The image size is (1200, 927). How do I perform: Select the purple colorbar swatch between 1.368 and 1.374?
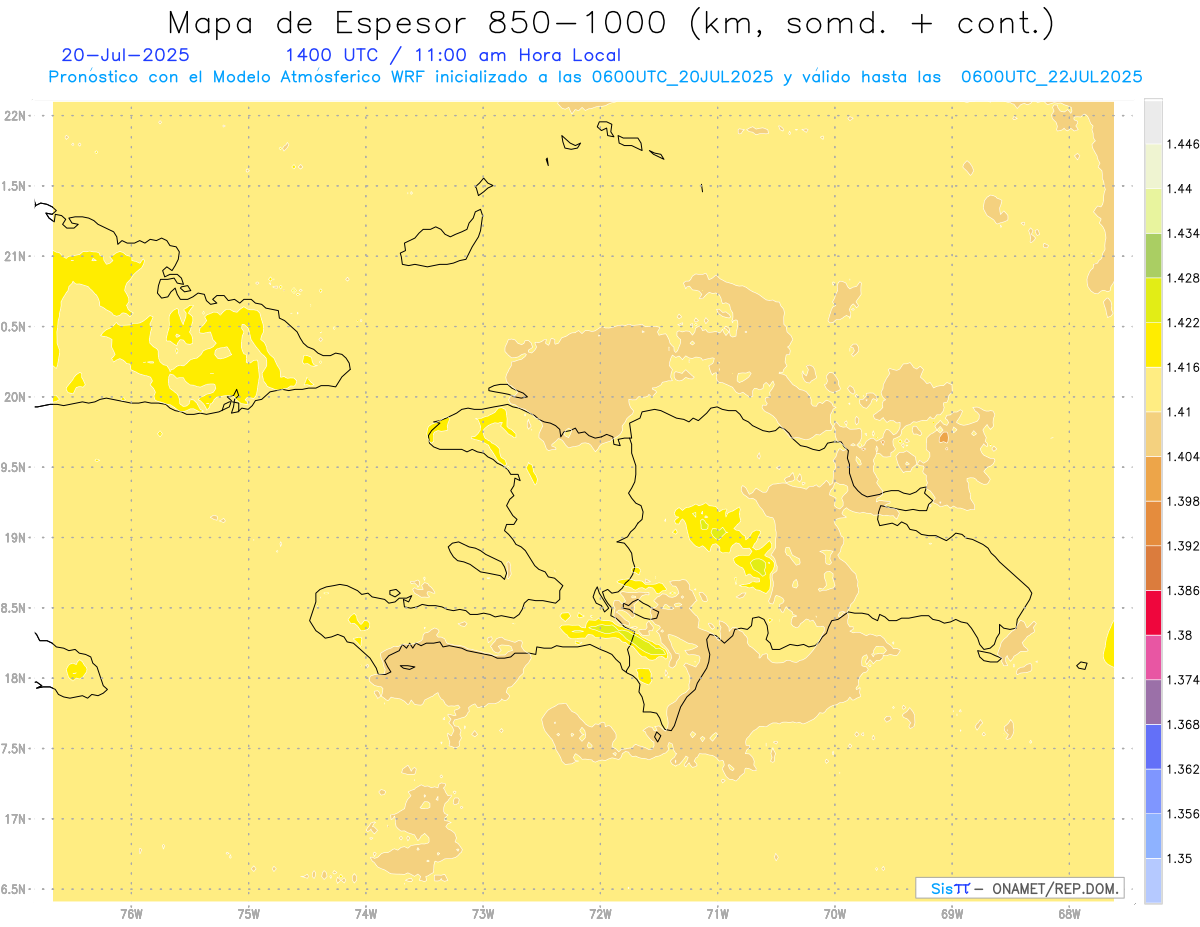point(1153,702)
